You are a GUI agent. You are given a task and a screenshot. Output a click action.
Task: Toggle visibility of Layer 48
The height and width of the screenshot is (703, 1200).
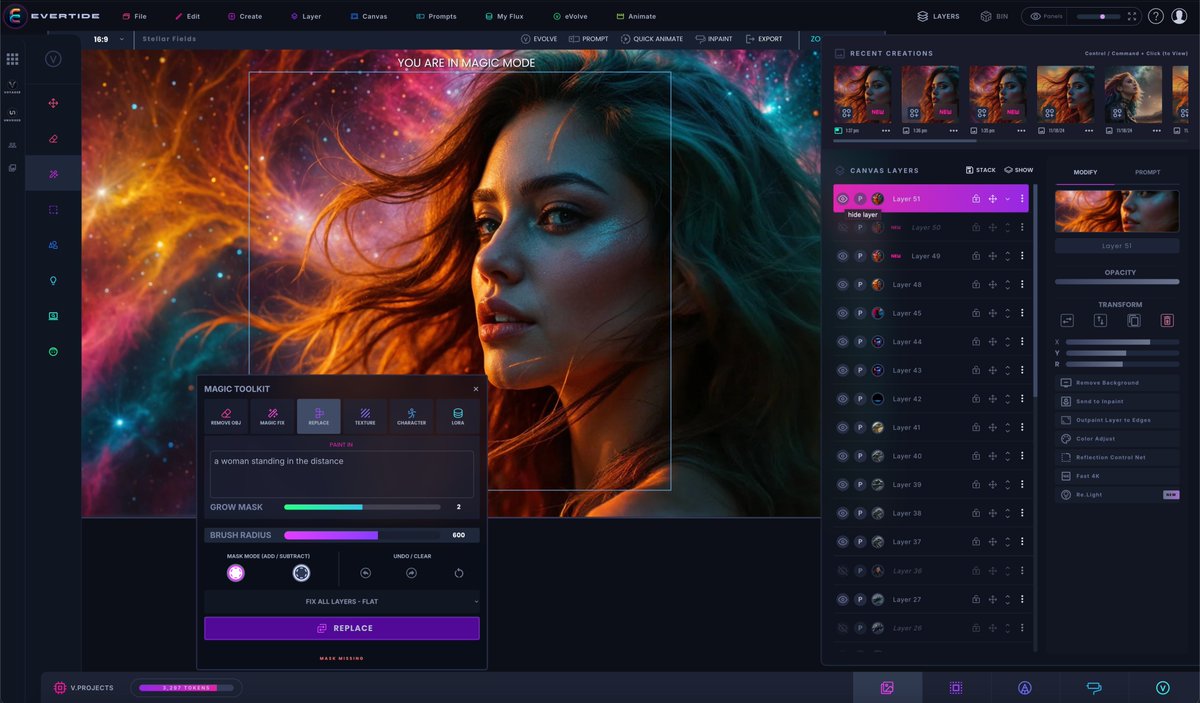pyautogui.click(x=843, y=285)
